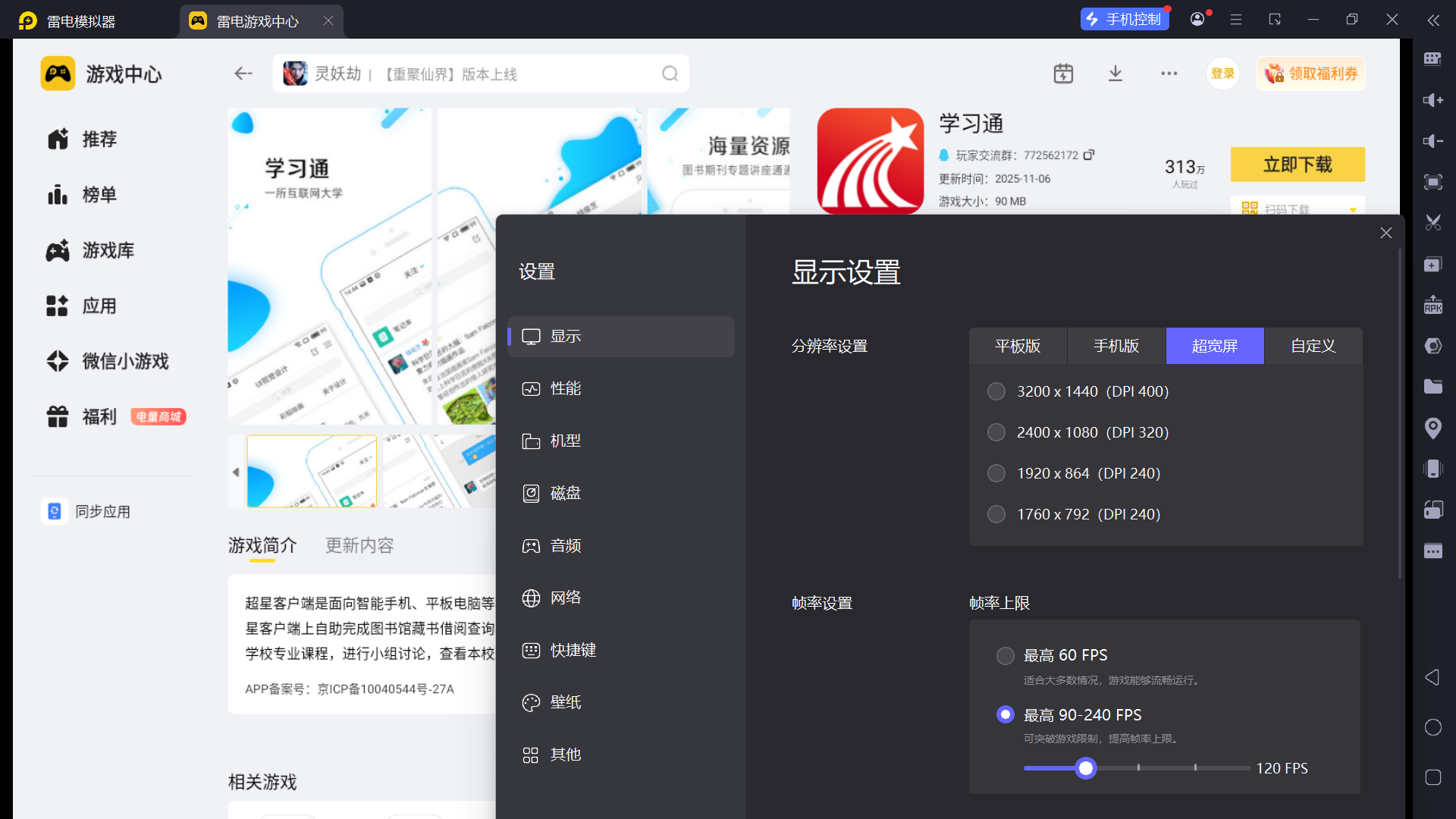Click the 领取福利券 coupon button
The width and height of the screenshot is (1456, 819).
[x=1310, y=74]
